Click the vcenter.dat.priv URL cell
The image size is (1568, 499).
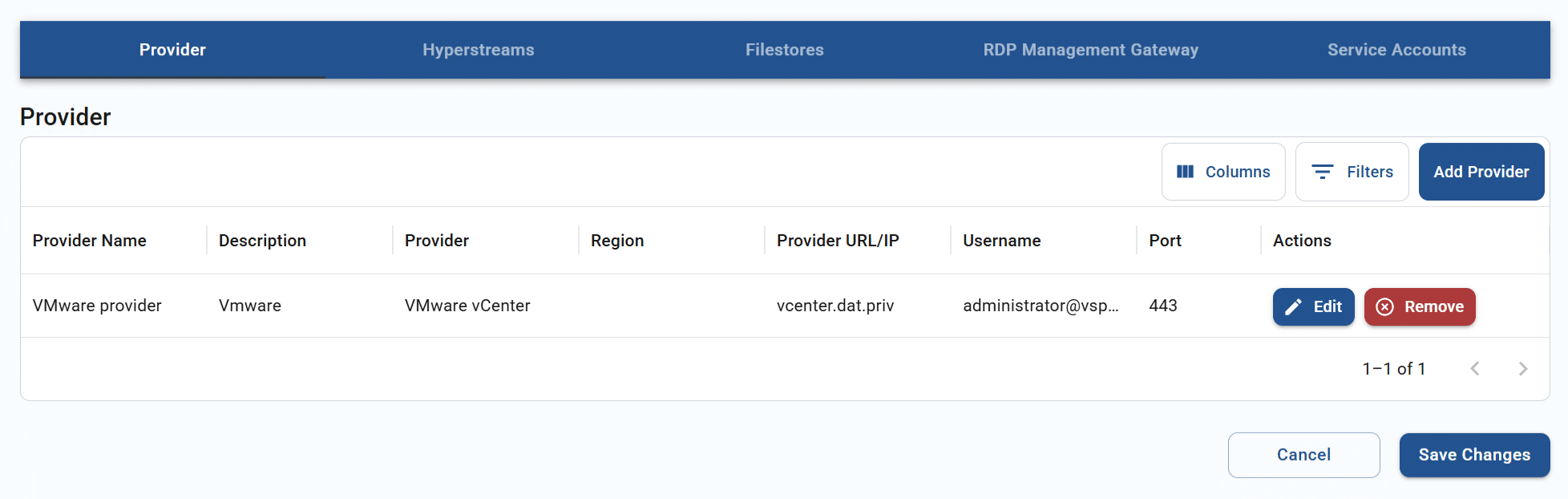tap(835, 306)
